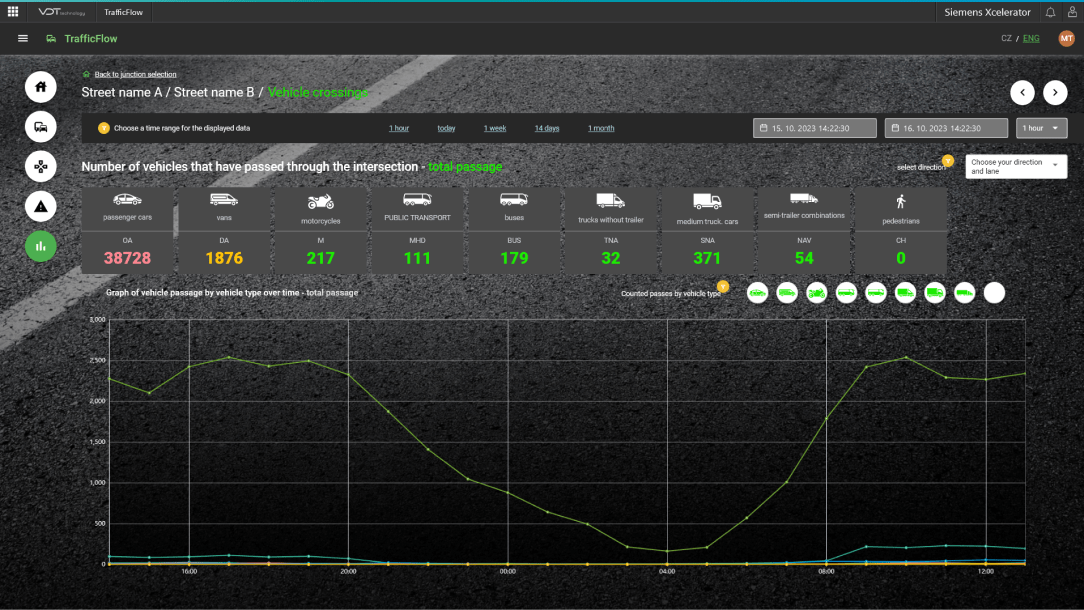Select the 1 week time range link
This screenshot has width=1084, height=610.
495,128
